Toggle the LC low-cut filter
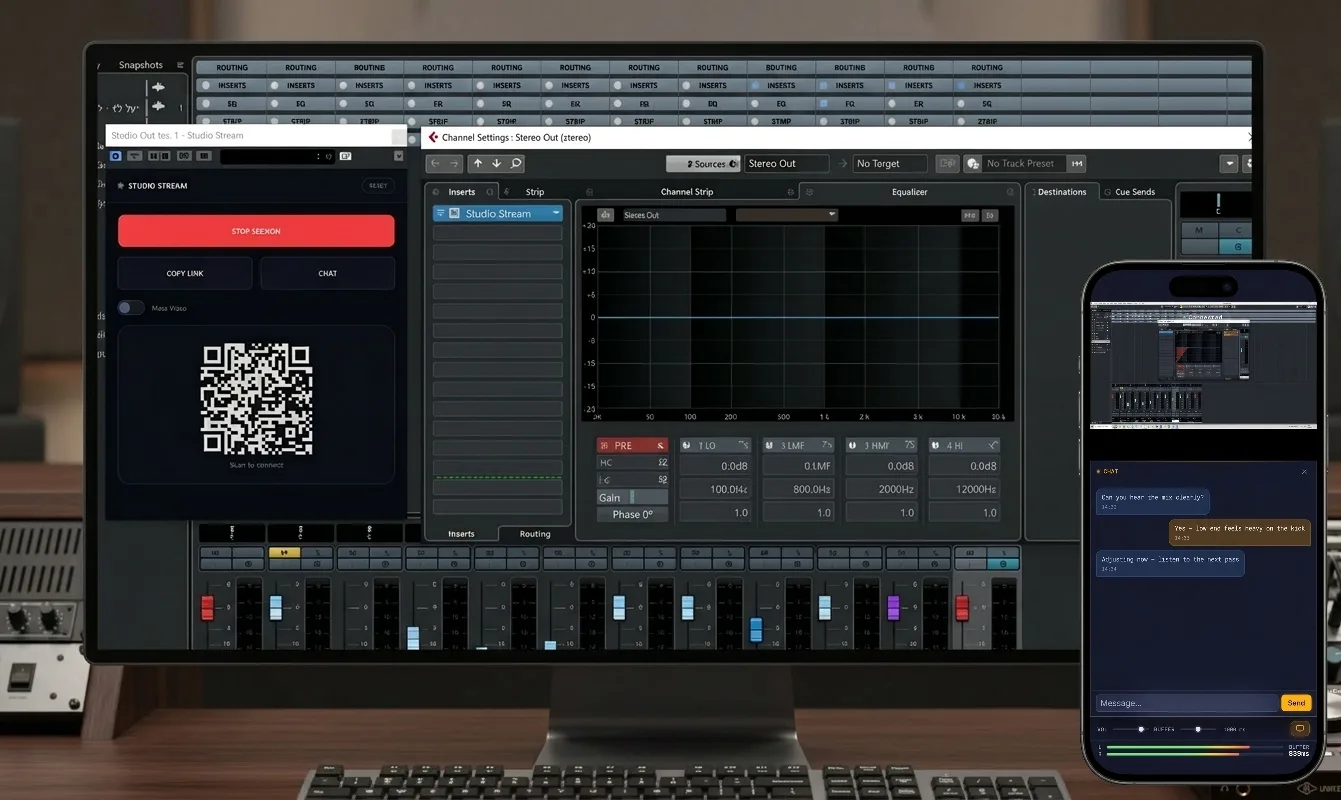This screenshot has width=1341, height=800. pyautogui.click(x=632, y=480)
